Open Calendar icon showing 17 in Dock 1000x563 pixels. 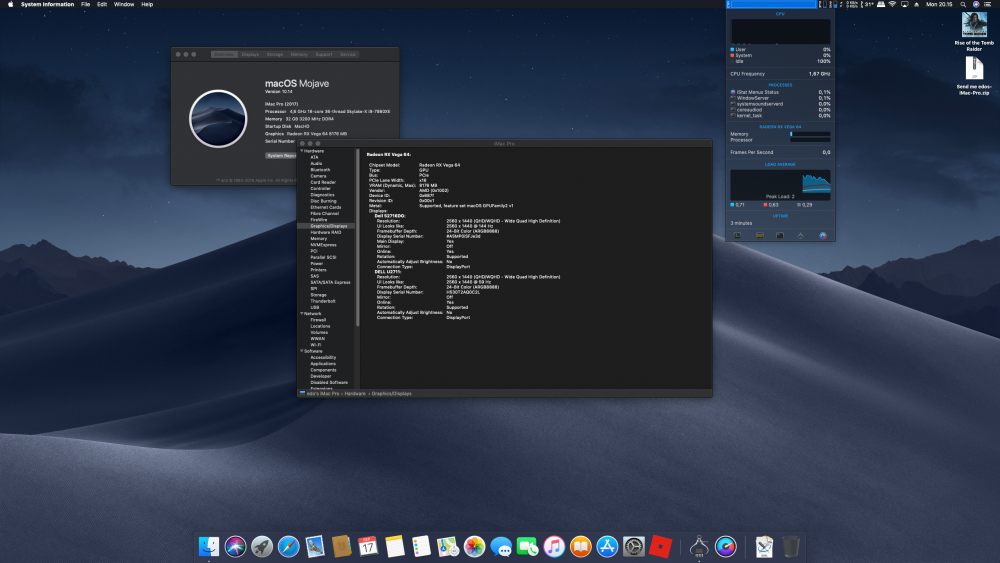pos(368,546)
